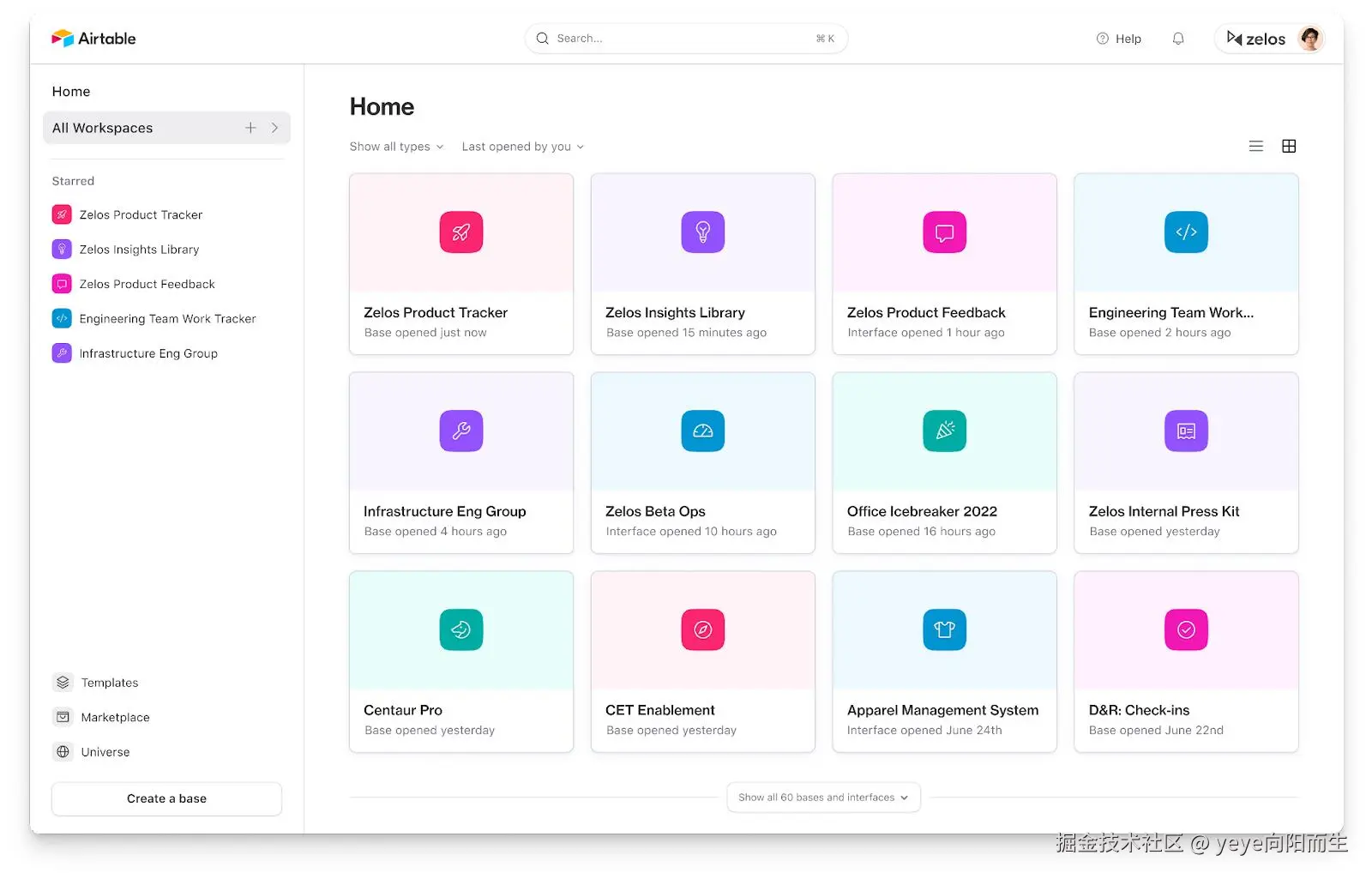
Task: Open starred Zelos Product Tracker link
Action: click(141, 215)
